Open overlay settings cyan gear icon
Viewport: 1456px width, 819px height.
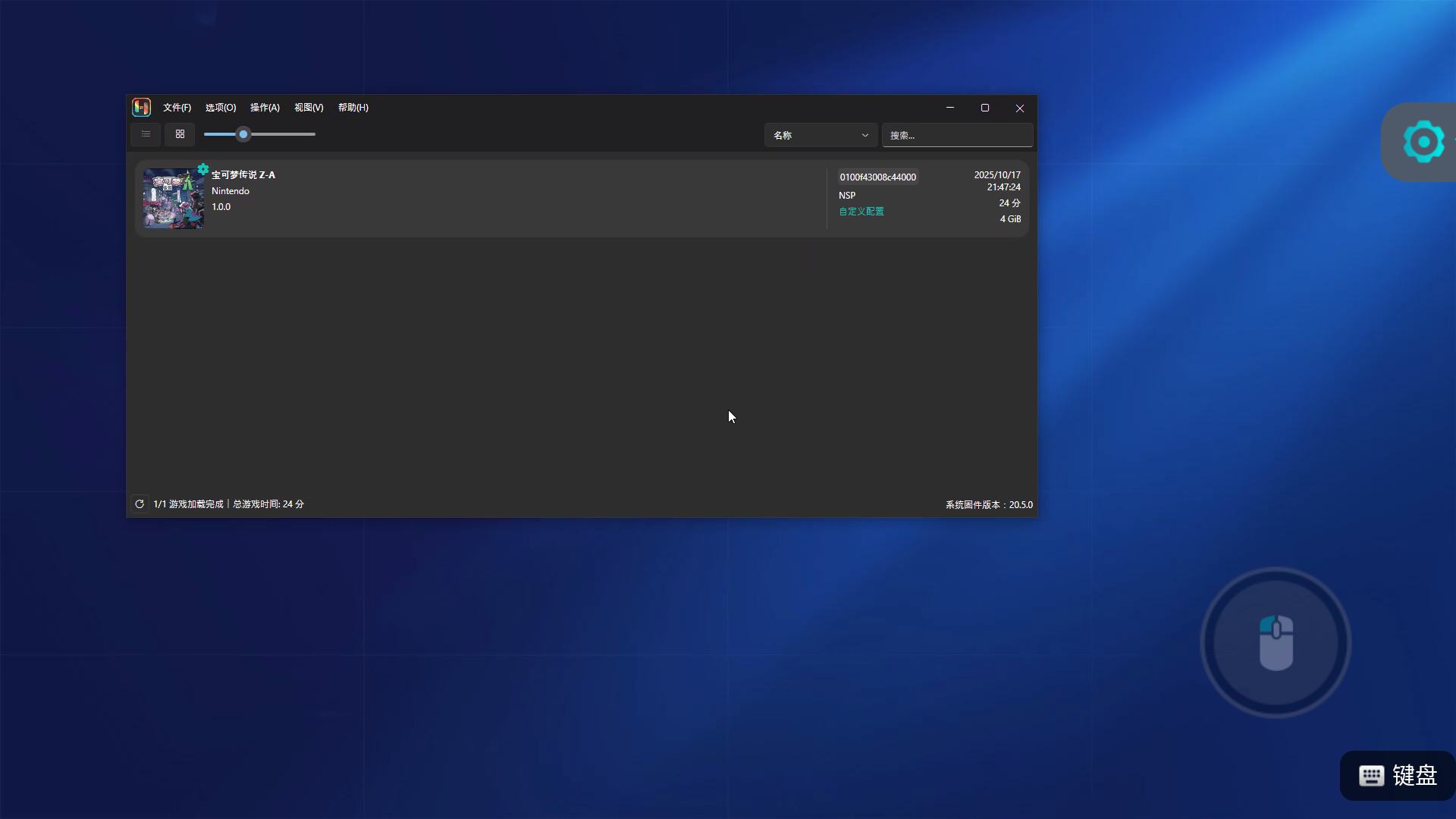(1423, 142)
